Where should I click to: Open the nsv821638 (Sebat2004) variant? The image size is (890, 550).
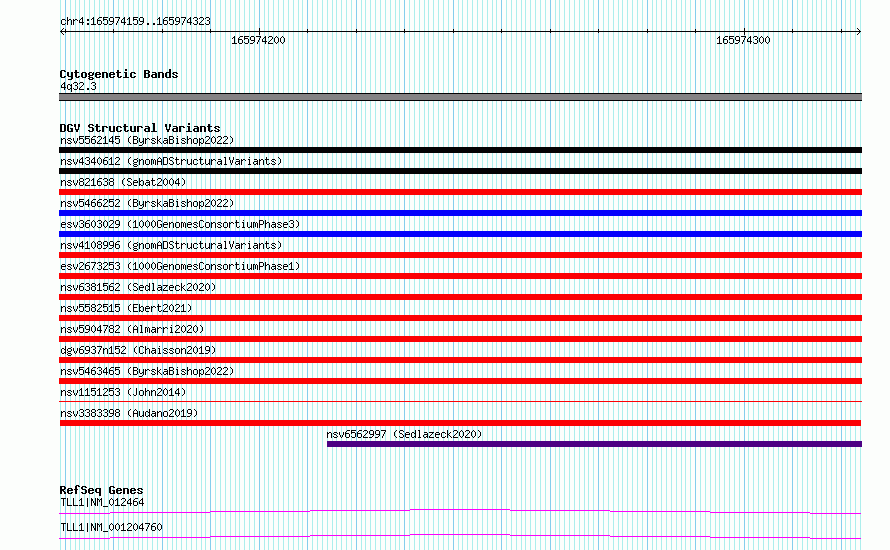tap(123, 182)
